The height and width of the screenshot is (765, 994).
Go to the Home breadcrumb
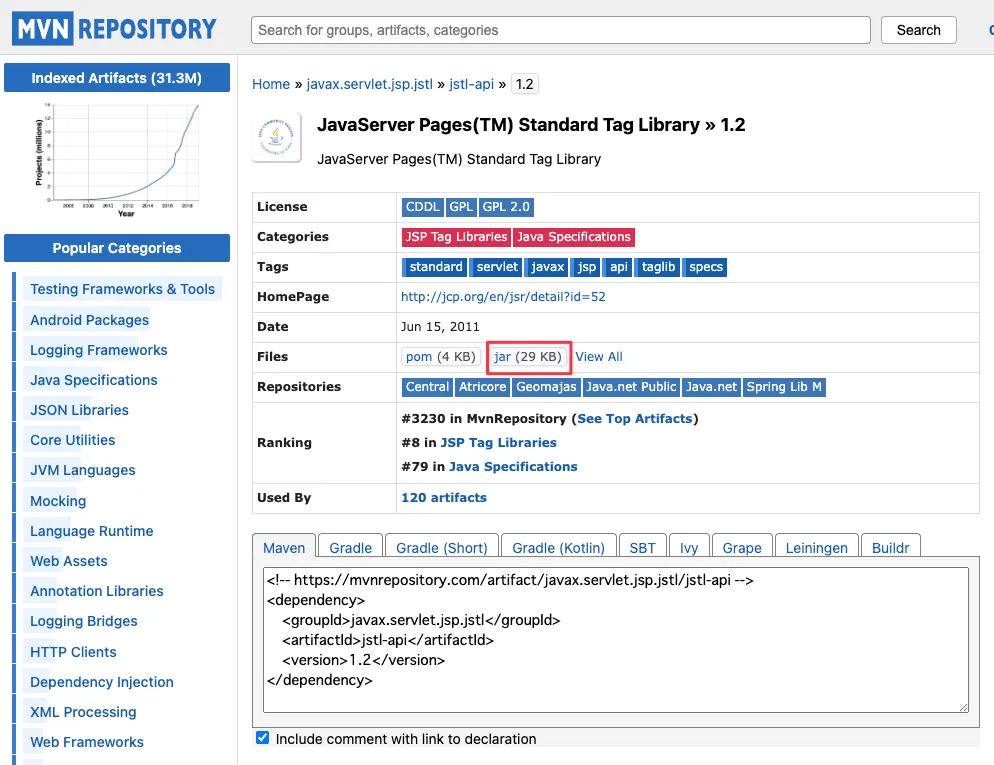[271, 84]
